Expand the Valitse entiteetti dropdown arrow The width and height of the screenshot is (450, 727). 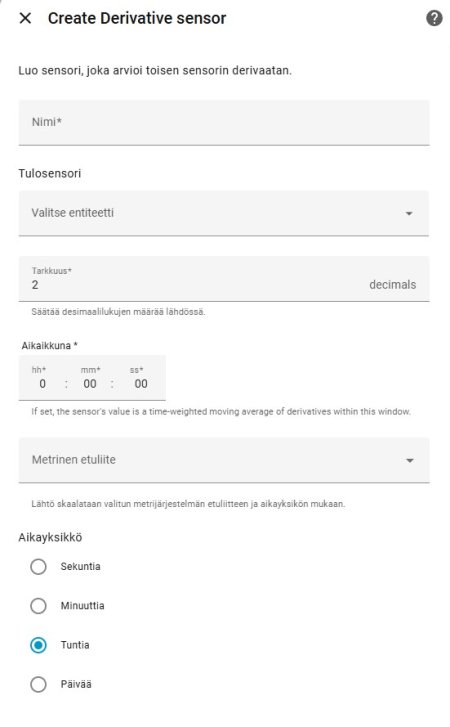click(x=409, y=214)
